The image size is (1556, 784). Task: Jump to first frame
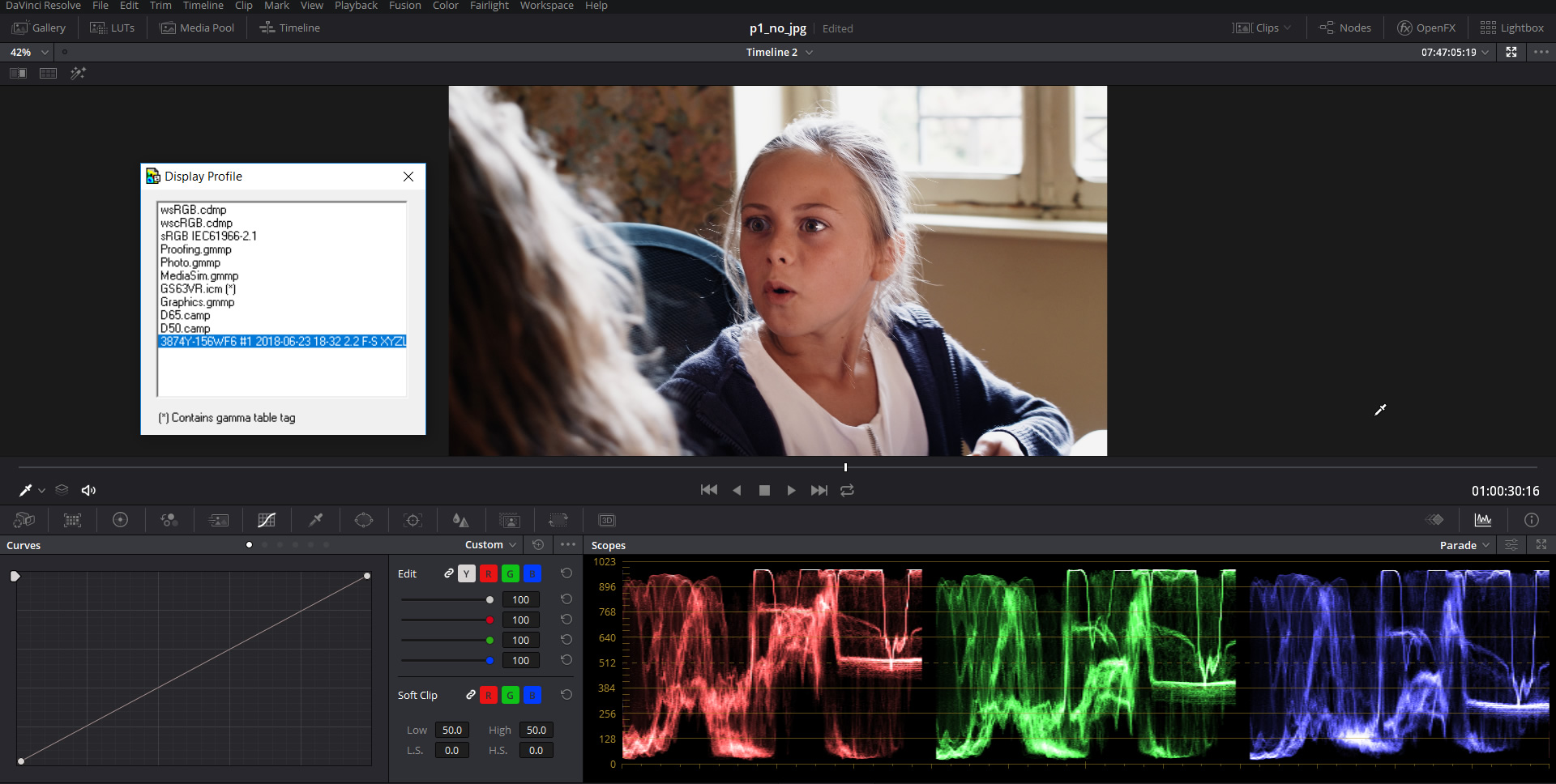tap(708, 490)
